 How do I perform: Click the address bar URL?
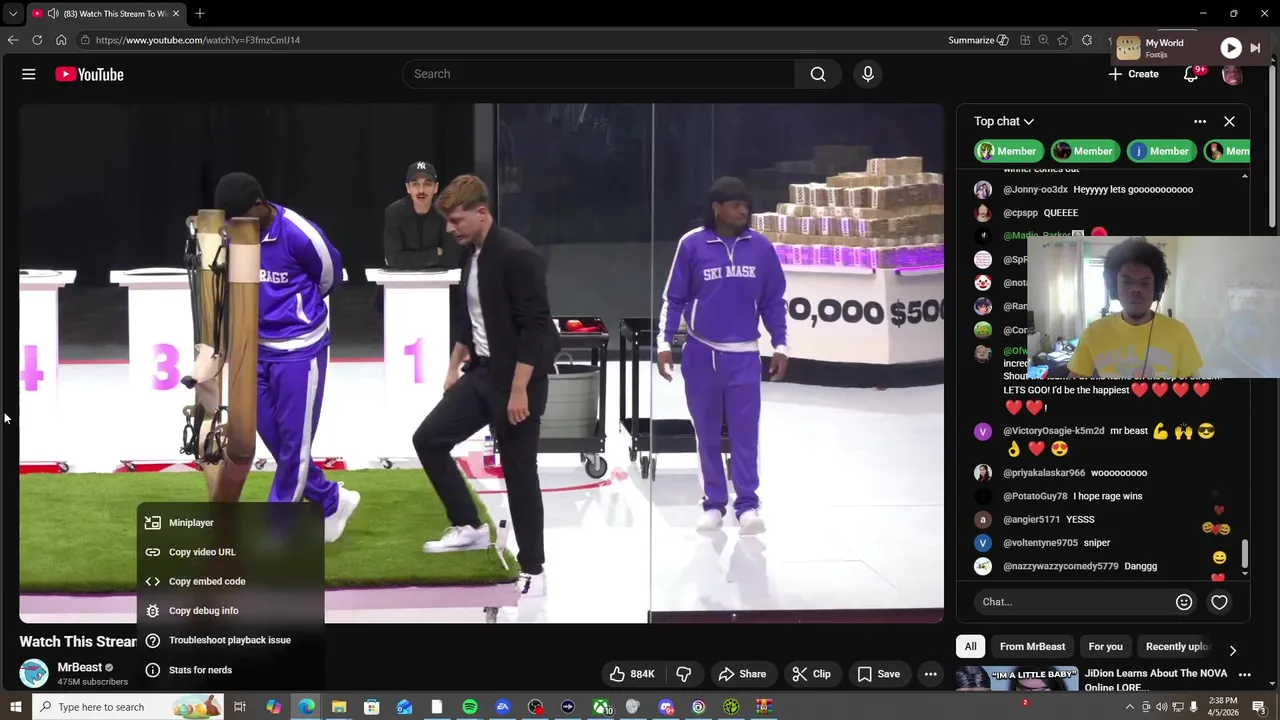pyautogui.click(x=198, y=40)
